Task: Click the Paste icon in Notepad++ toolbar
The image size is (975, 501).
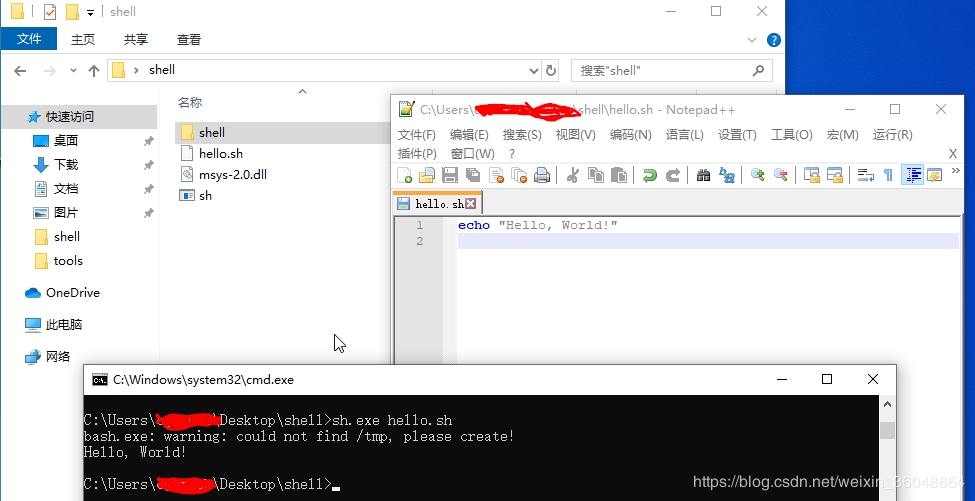Action: coord(619,175)
